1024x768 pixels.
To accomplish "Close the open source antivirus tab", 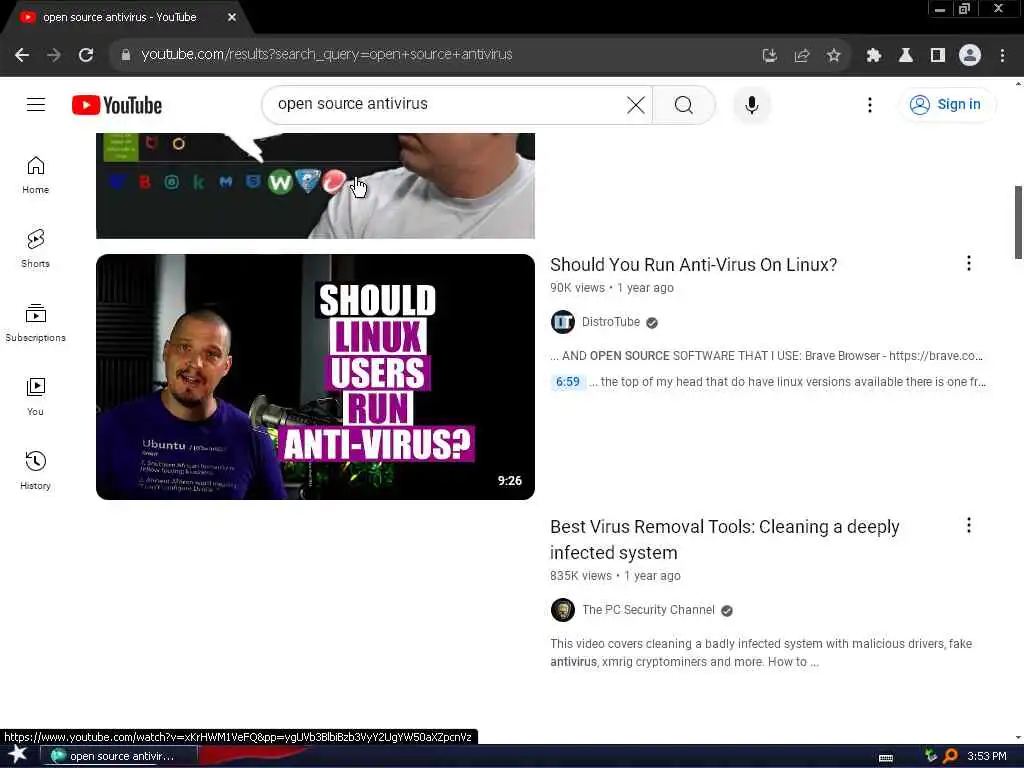I will click(232, 18).
